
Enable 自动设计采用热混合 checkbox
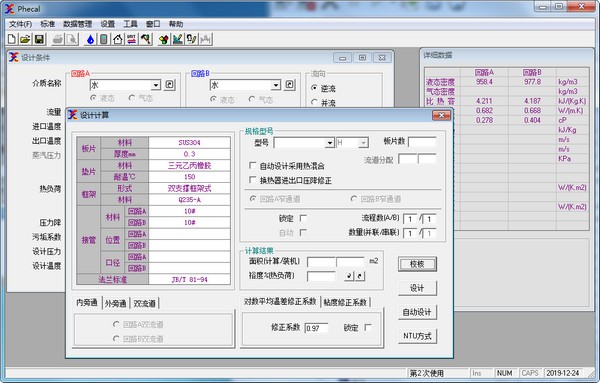[252, 165]
